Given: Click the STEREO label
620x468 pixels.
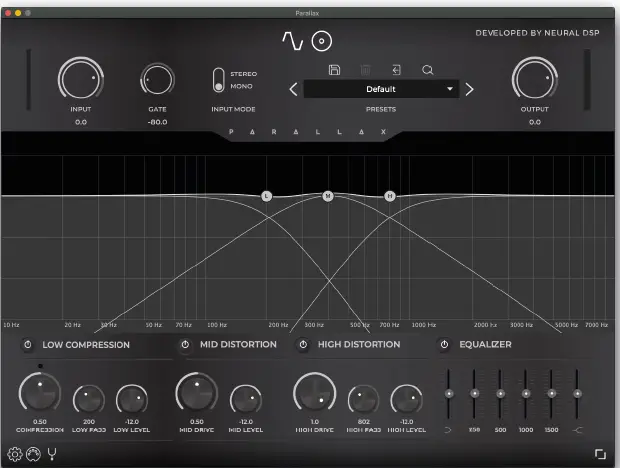Looking at the screenshot, I should click(x=244, y=74).
